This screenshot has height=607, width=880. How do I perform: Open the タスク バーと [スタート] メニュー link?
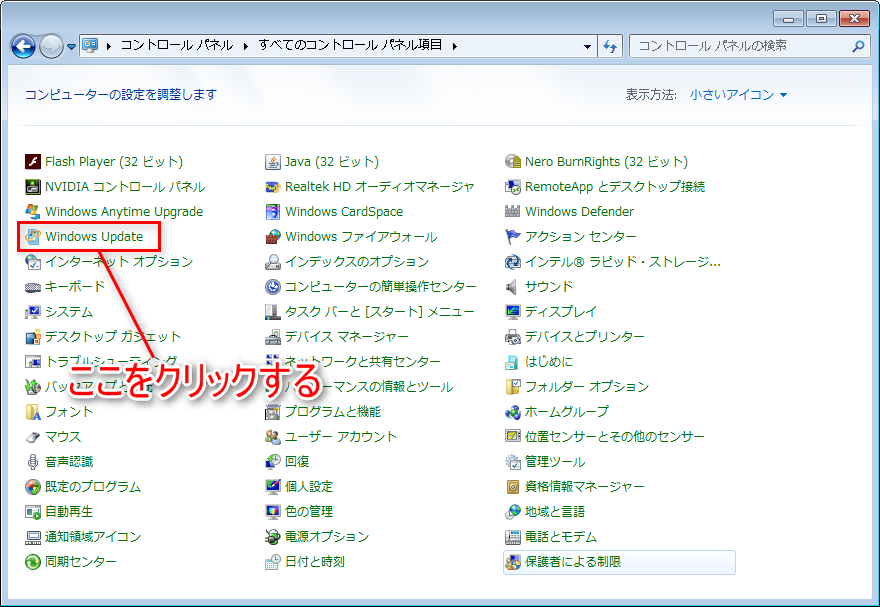pyautogui.click(x=380, y=311)
